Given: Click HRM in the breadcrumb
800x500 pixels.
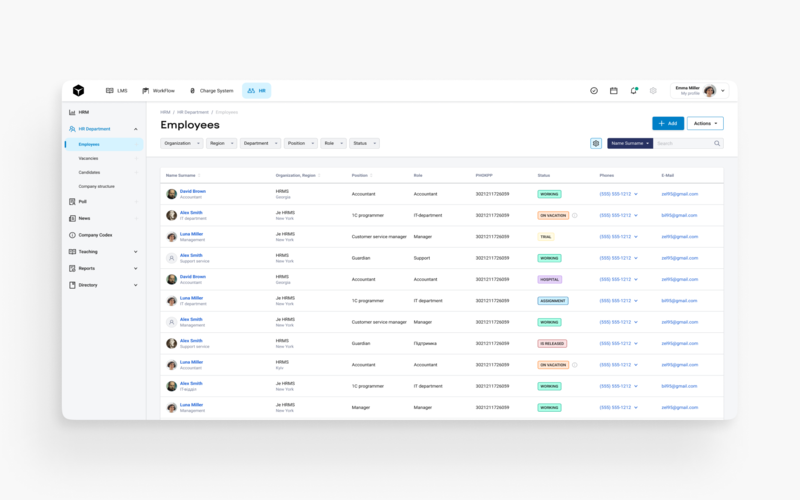Looking at the screenshot, I should click(x=165, y=112).
